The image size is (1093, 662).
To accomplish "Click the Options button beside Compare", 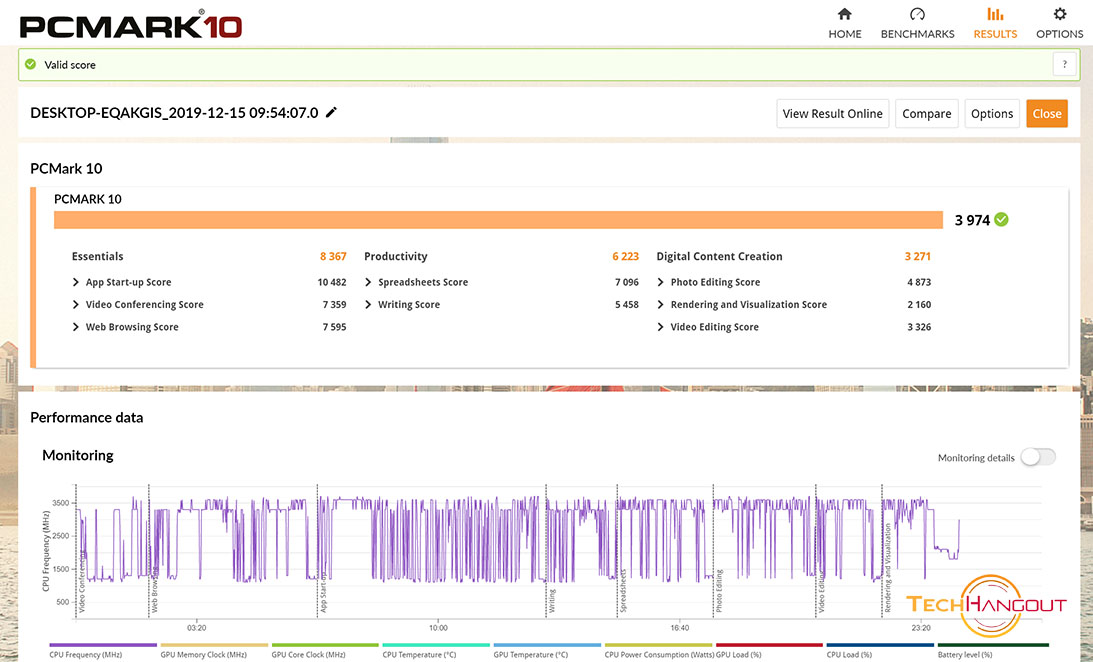I will click(992, 114).
